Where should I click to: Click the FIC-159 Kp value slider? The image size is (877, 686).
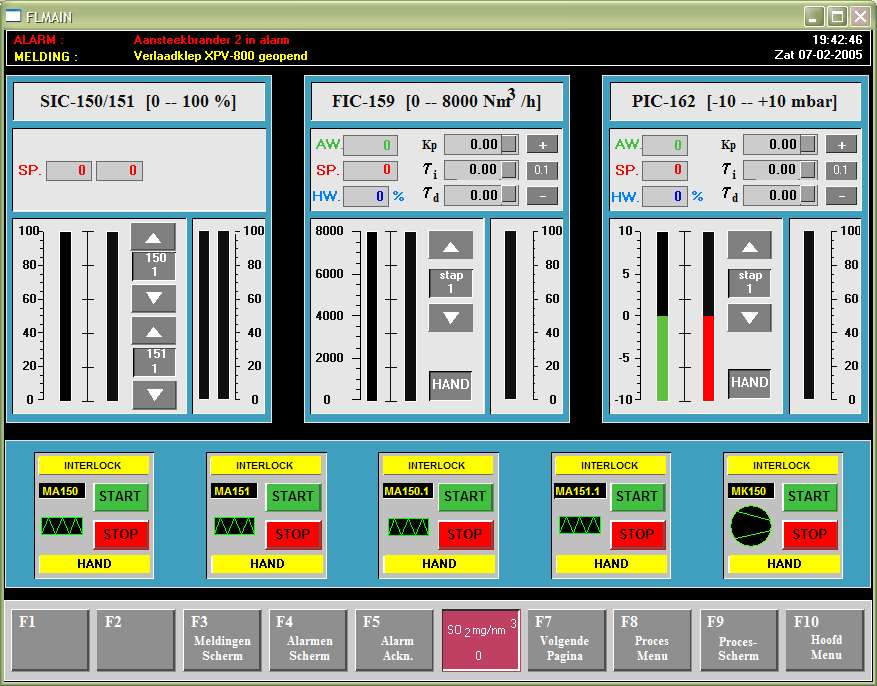coord(481,144)
